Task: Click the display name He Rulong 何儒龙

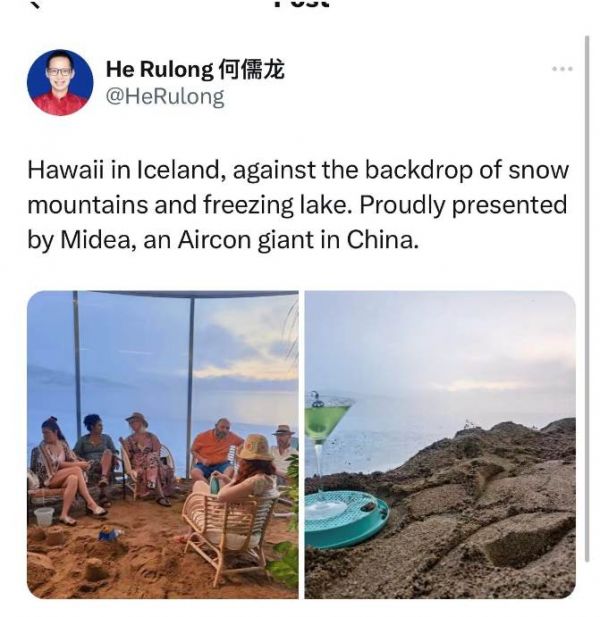Action: pyautogui.click(x=195, y=70)
